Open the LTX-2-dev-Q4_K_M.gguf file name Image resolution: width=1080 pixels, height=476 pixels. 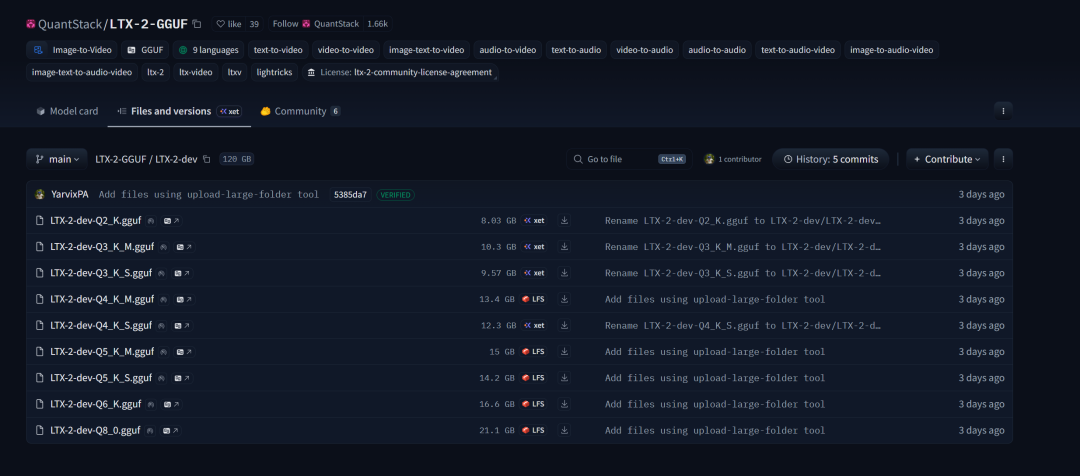click(102, 299)
